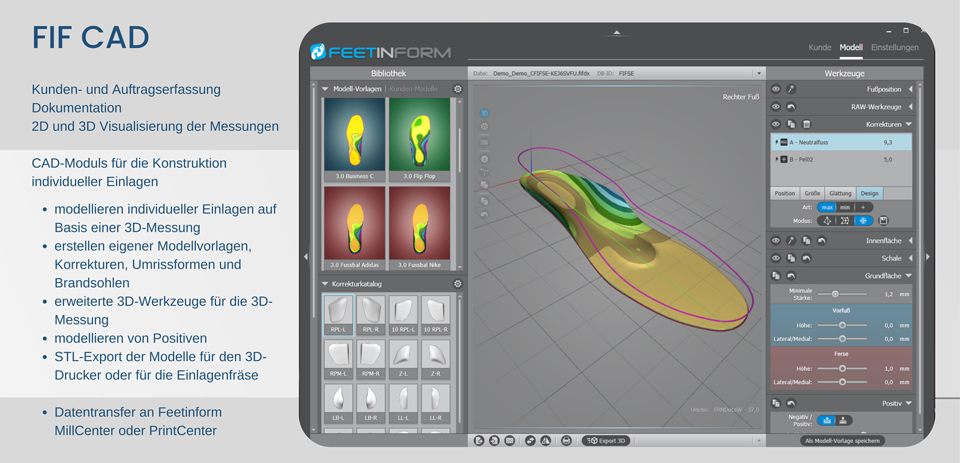Switch to the Glättung tab
This screenshot has height=463, width=960.
[x=840, y=193]
